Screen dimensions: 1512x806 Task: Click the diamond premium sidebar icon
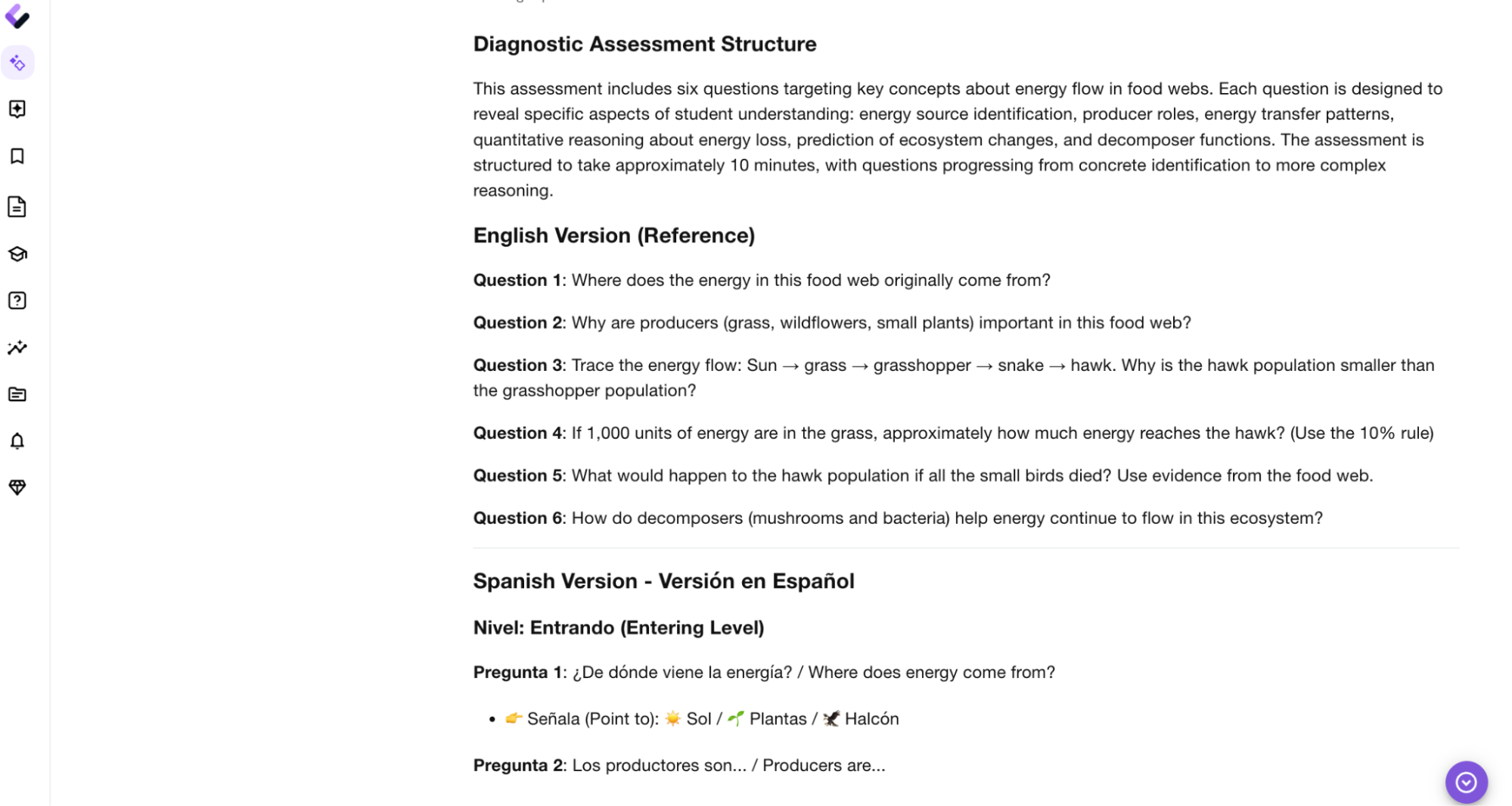[17, 487]
